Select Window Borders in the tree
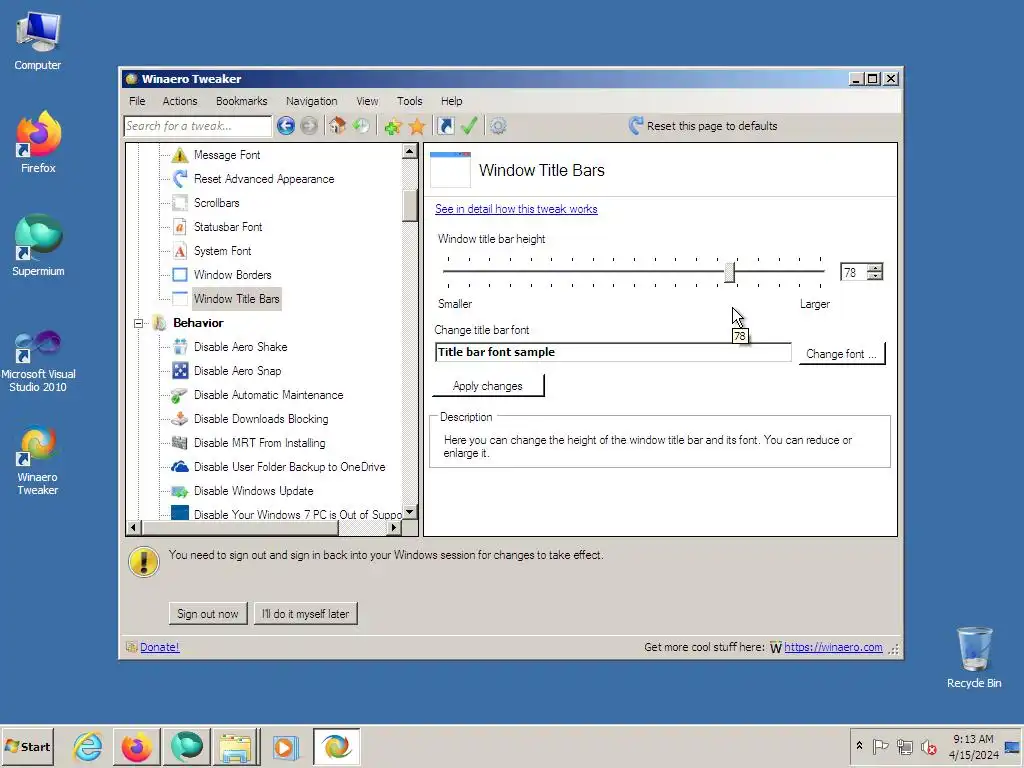Screen dimensions: 1024x768 232,275
